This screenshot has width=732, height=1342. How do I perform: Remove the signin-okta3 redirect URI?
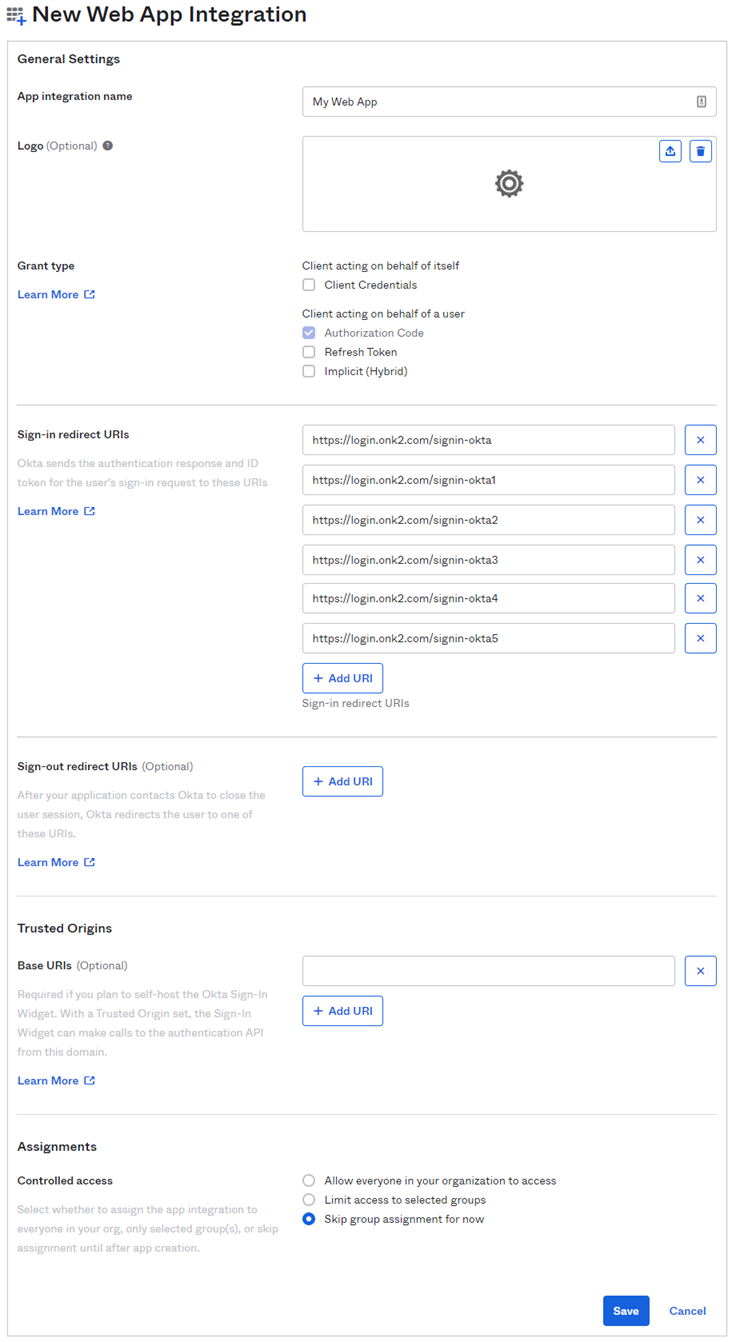700,559
